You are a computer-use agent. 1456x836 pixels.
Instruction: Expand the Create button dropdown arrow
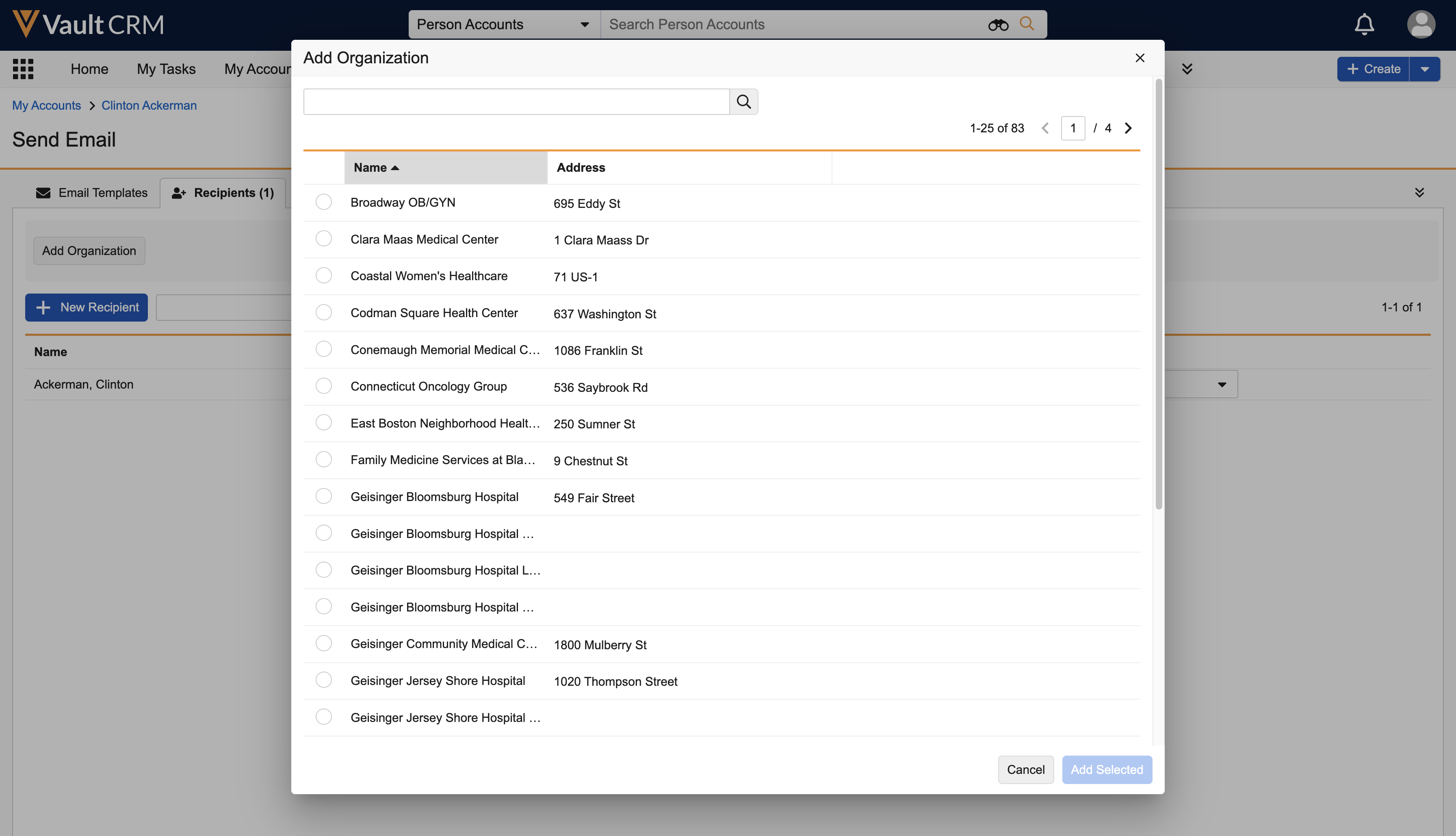[x=1424, y=69]
